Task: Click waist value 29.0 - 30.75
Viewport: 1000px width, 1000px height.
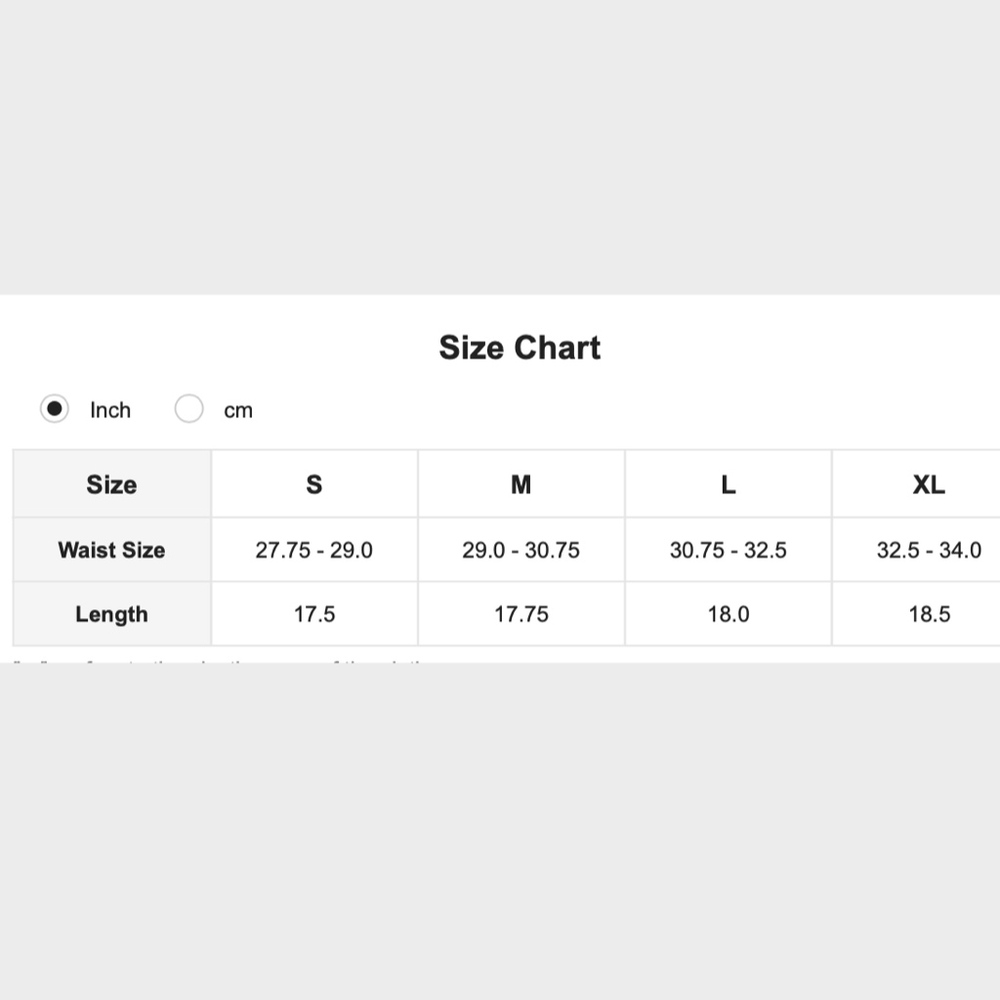Action: (x=521, y=550)
